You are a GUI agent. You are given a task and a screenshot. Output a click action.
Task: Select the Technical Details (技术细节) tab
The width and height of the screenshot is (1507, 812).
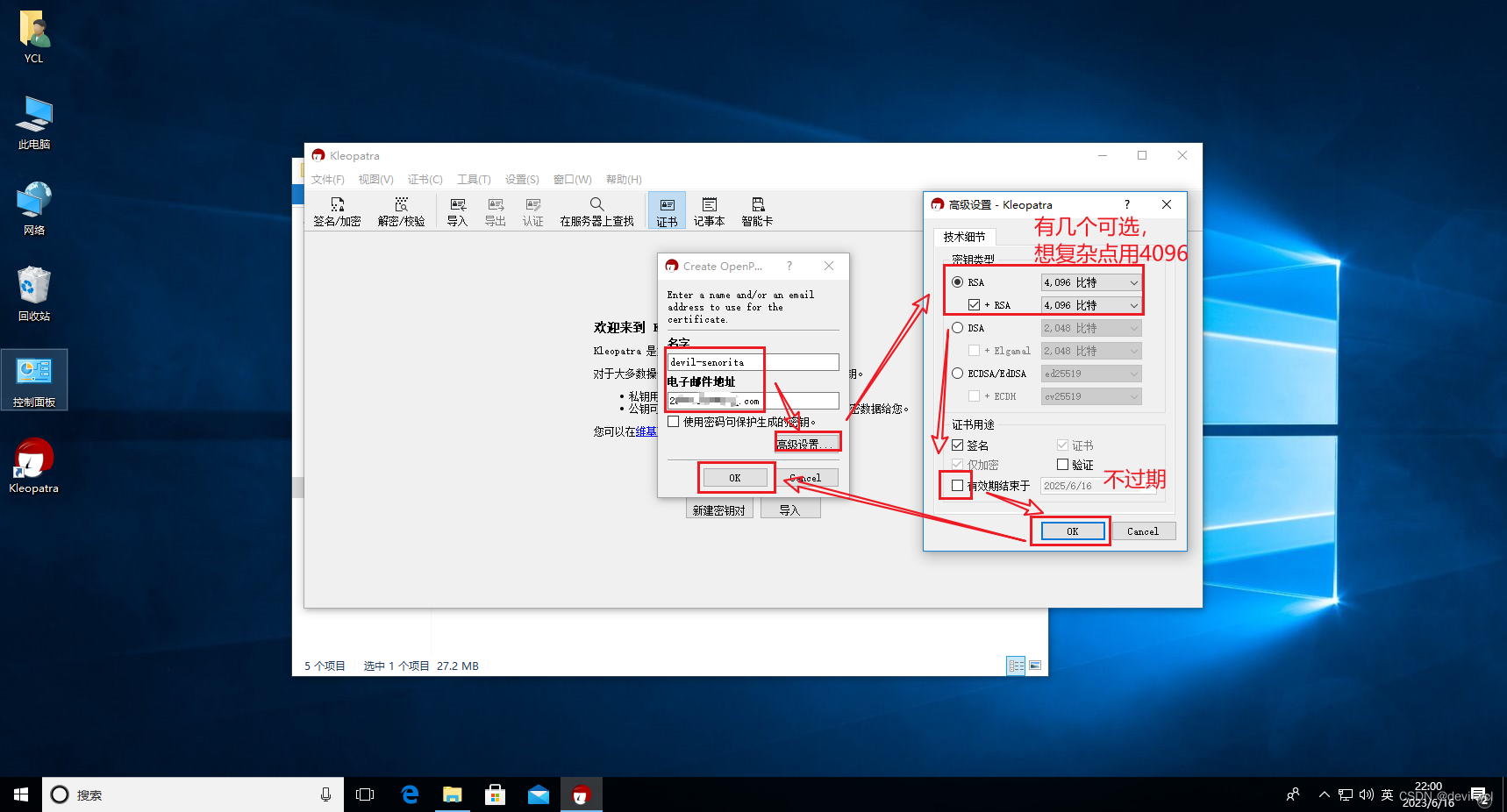(964, 237)
